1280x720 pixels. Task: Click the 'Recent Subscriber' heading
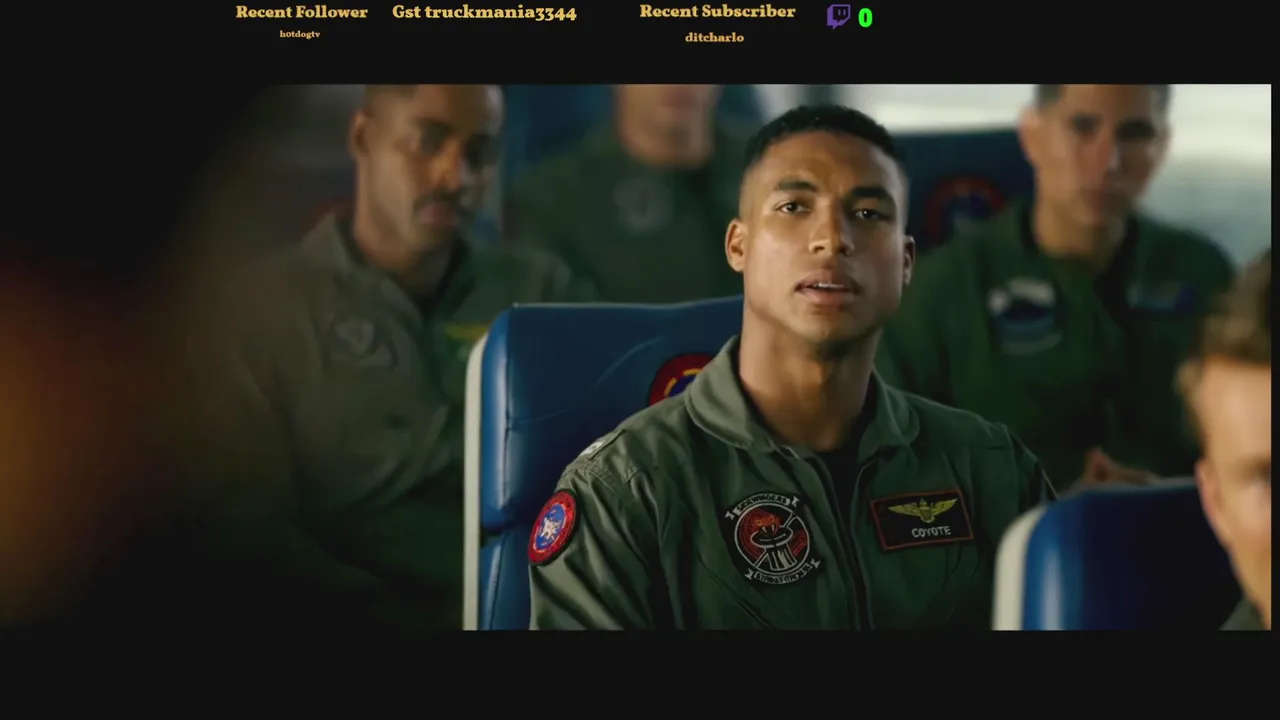pos(717,12)
